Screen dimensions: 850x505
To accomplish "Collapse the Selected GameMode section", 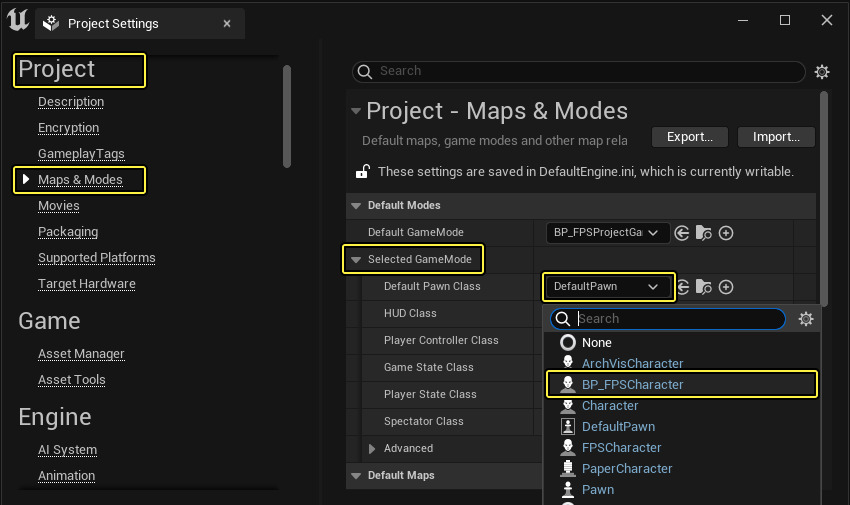I will pos(356,260).
